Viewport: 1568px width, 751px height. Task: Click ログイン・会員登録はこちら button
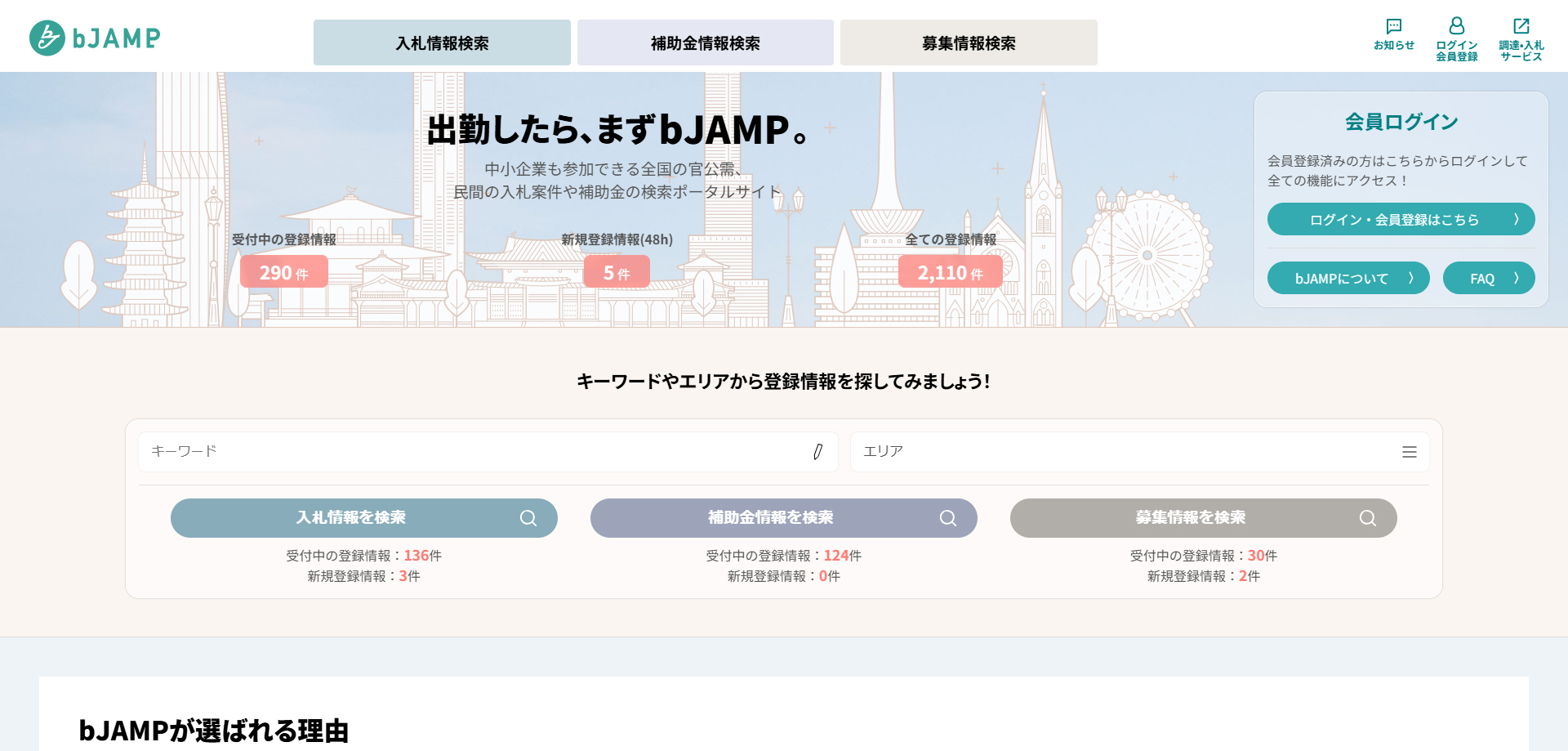(1401, 219)
